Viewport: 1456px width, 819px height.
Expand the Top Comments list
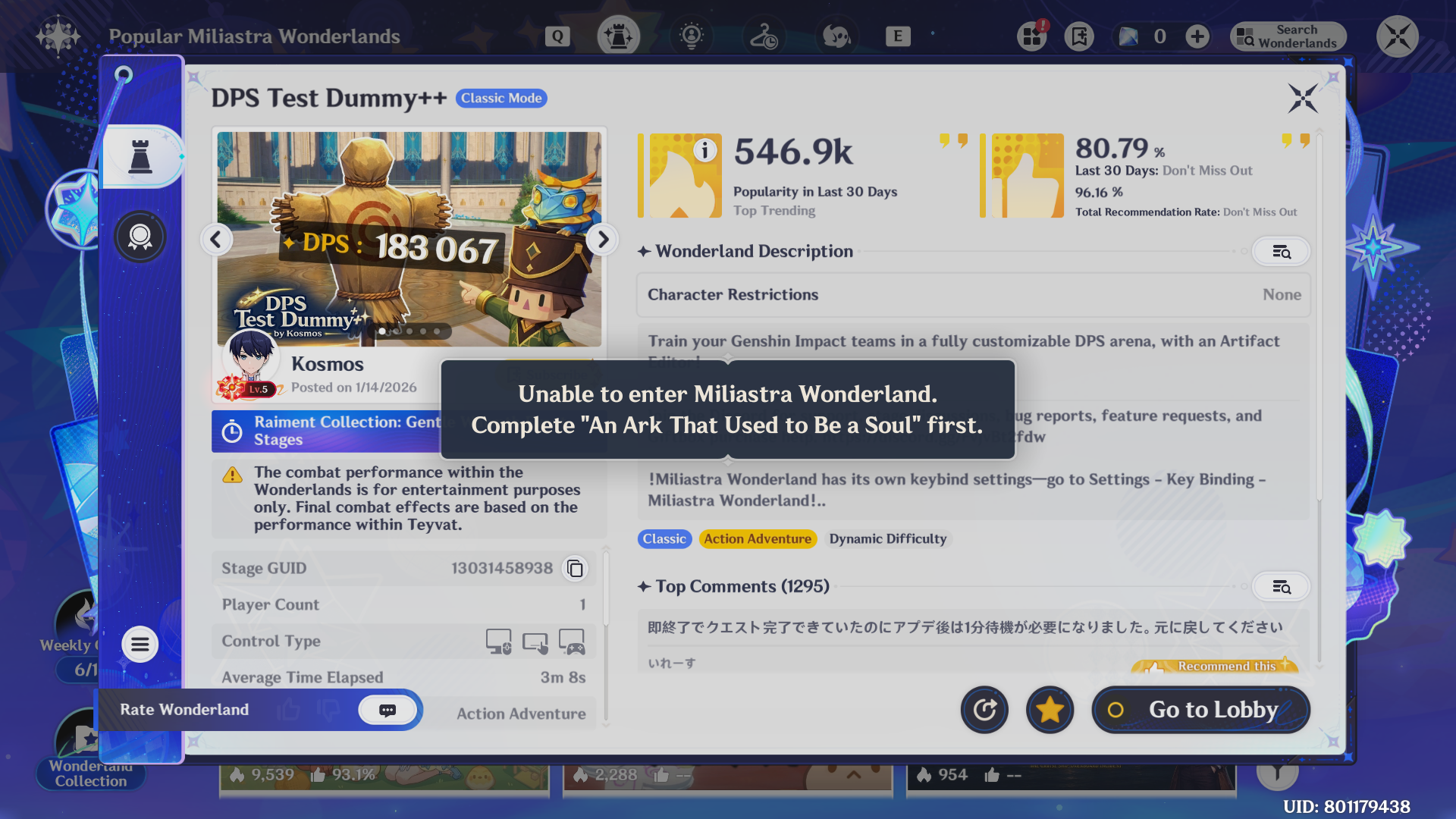click(1281, 587)
